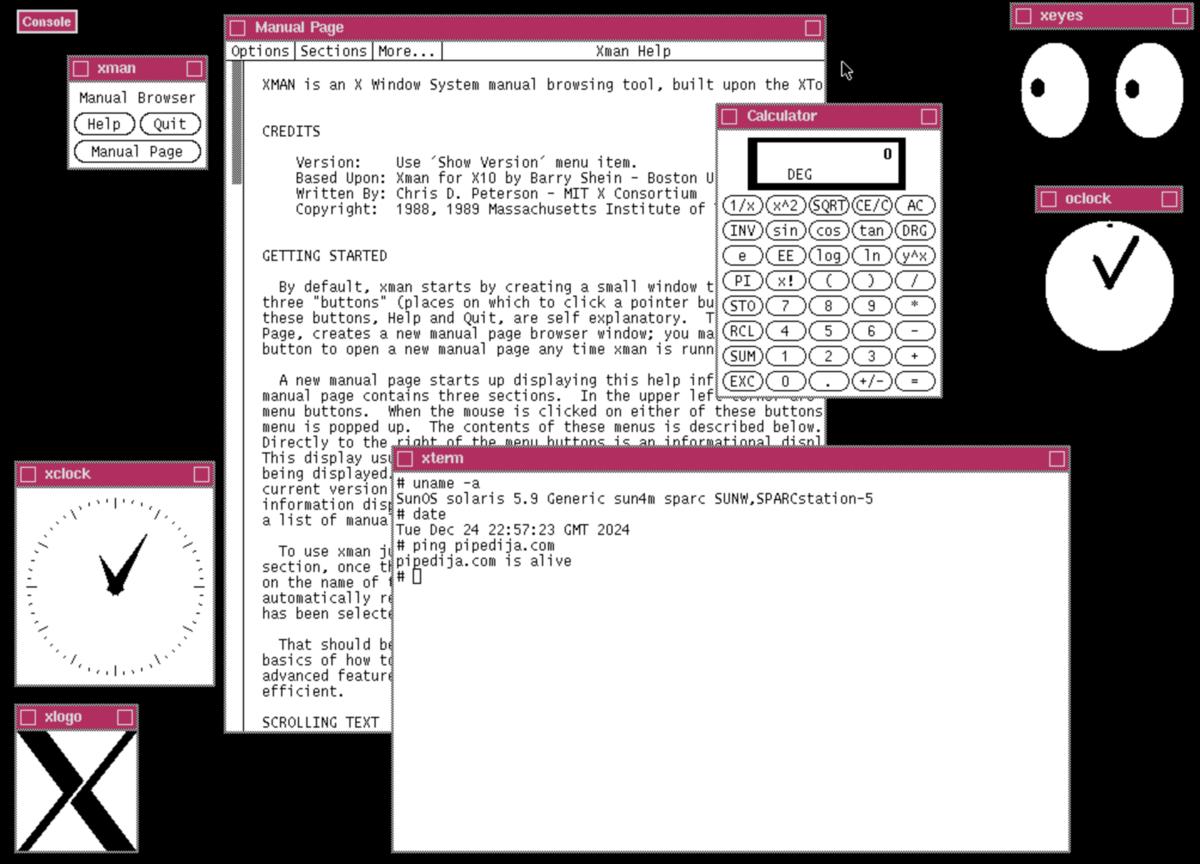Screen dimensions: 1200x864
Task: Toggle the DRG angle mode key
Action: (914, 230)
